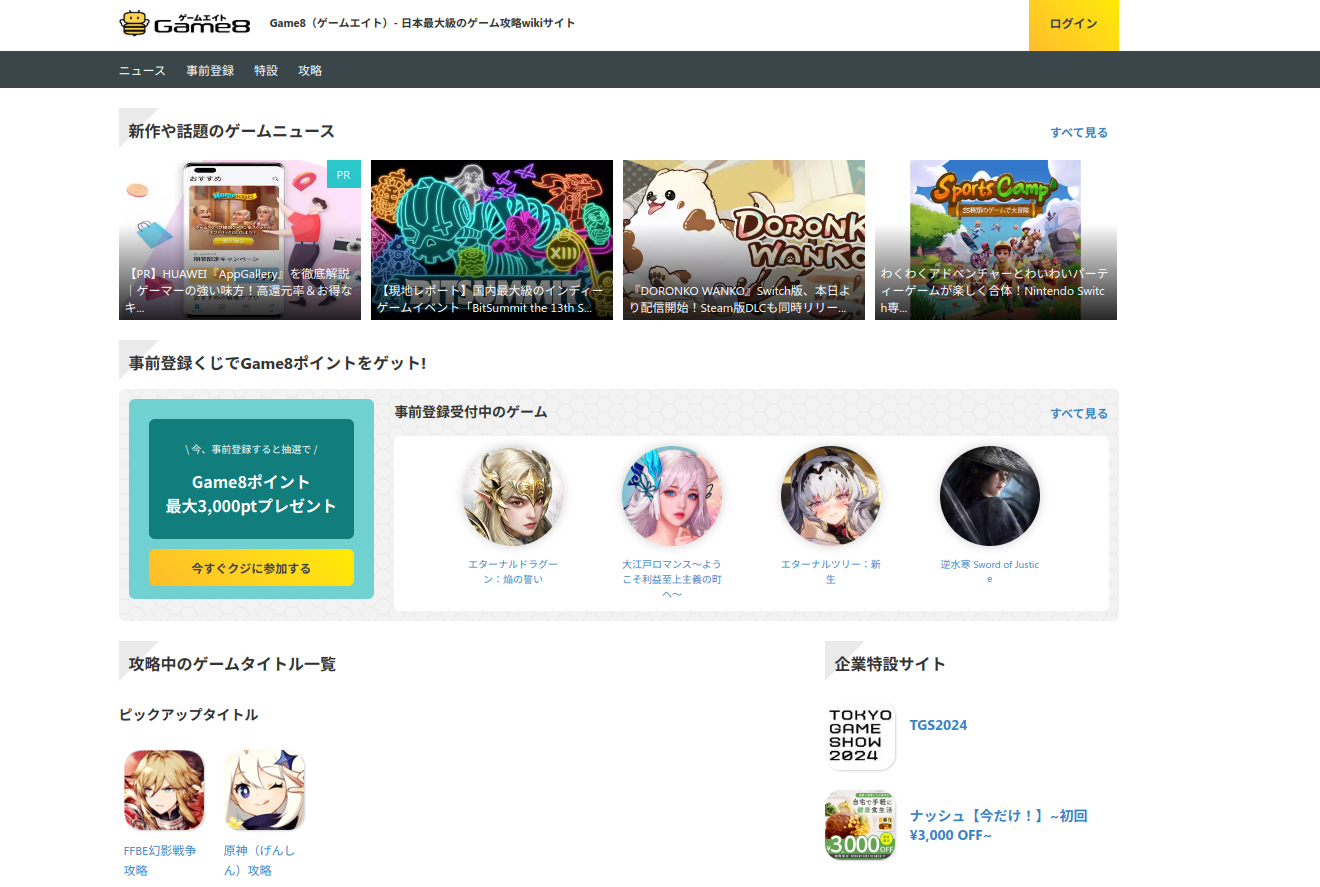
Task: Click エターナルドラグーン：焔の誓い title text
Action: click(512, 572)
